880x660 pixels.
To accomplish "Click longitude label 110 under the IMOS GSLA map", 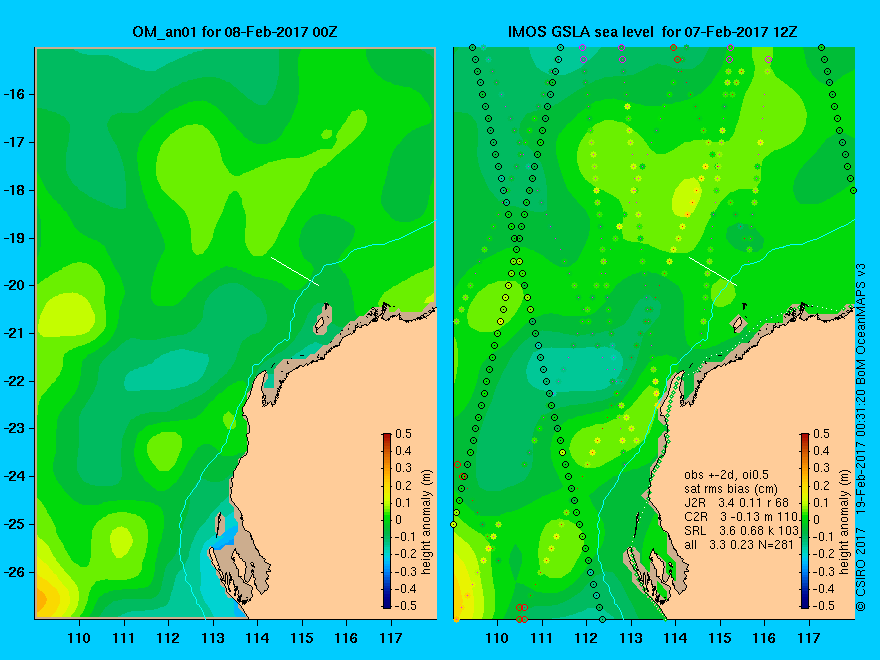I will coord(497,638).
